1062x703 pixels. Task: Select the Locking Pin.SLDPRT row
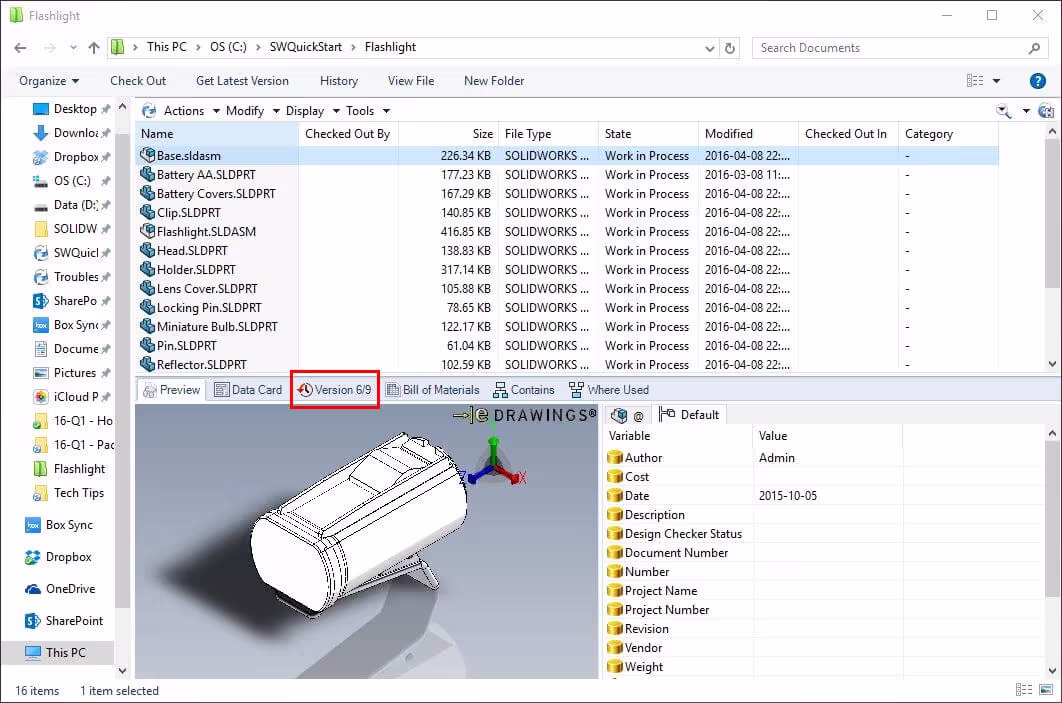[x=567, y=307]
